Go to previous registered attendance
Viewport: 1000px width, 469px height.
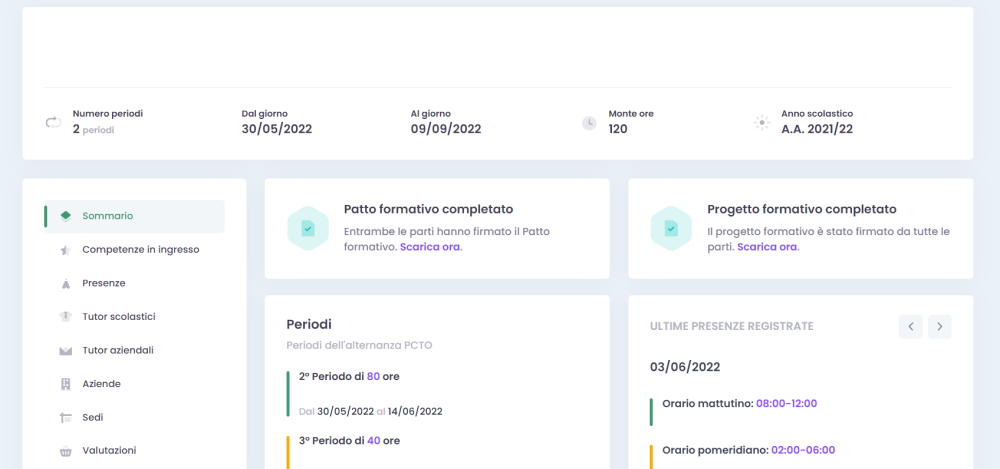click(x=910, y=326)
